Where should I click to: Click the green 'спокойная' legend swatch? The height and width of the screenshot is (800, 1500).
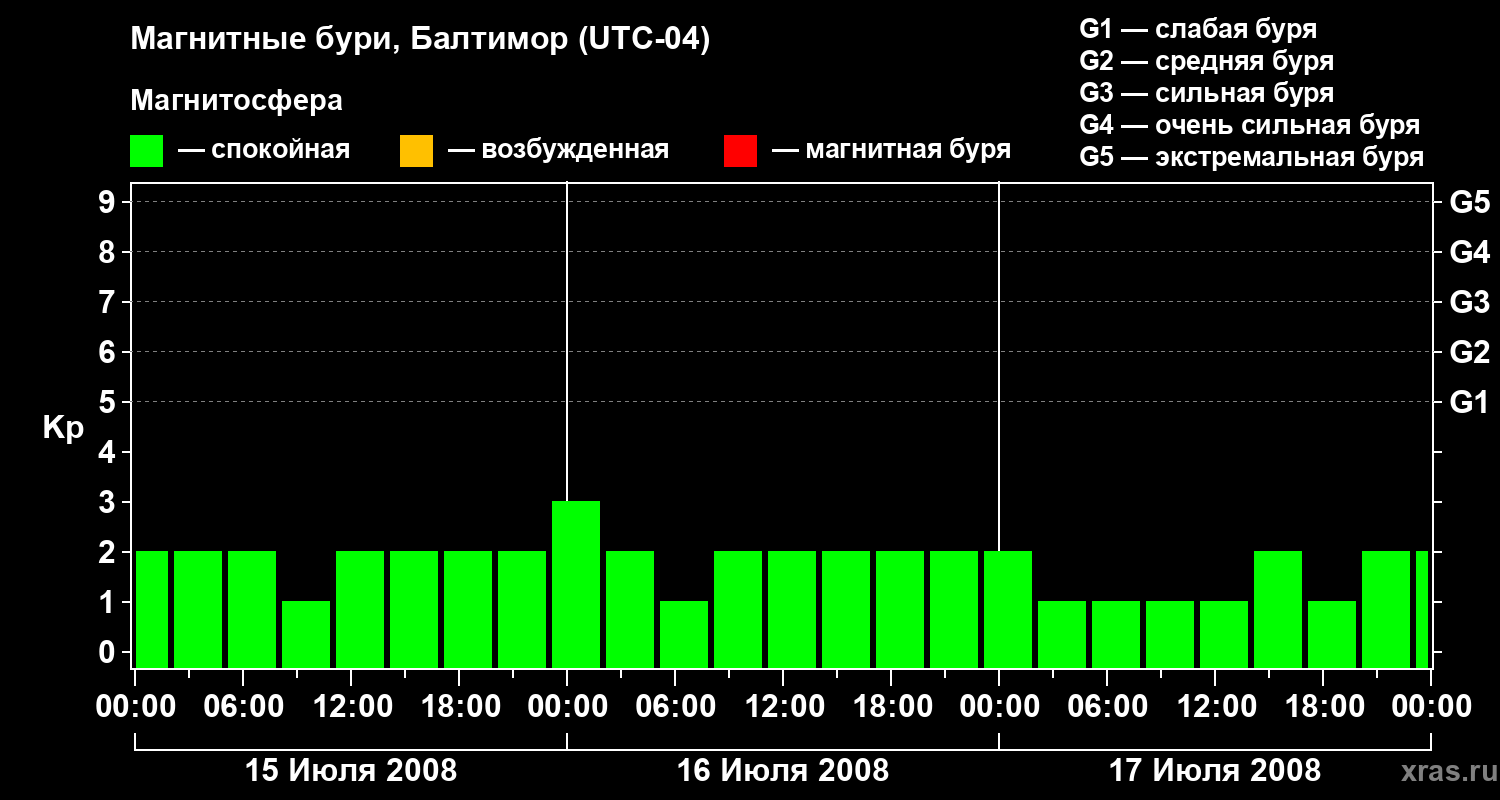coord(147,151)
